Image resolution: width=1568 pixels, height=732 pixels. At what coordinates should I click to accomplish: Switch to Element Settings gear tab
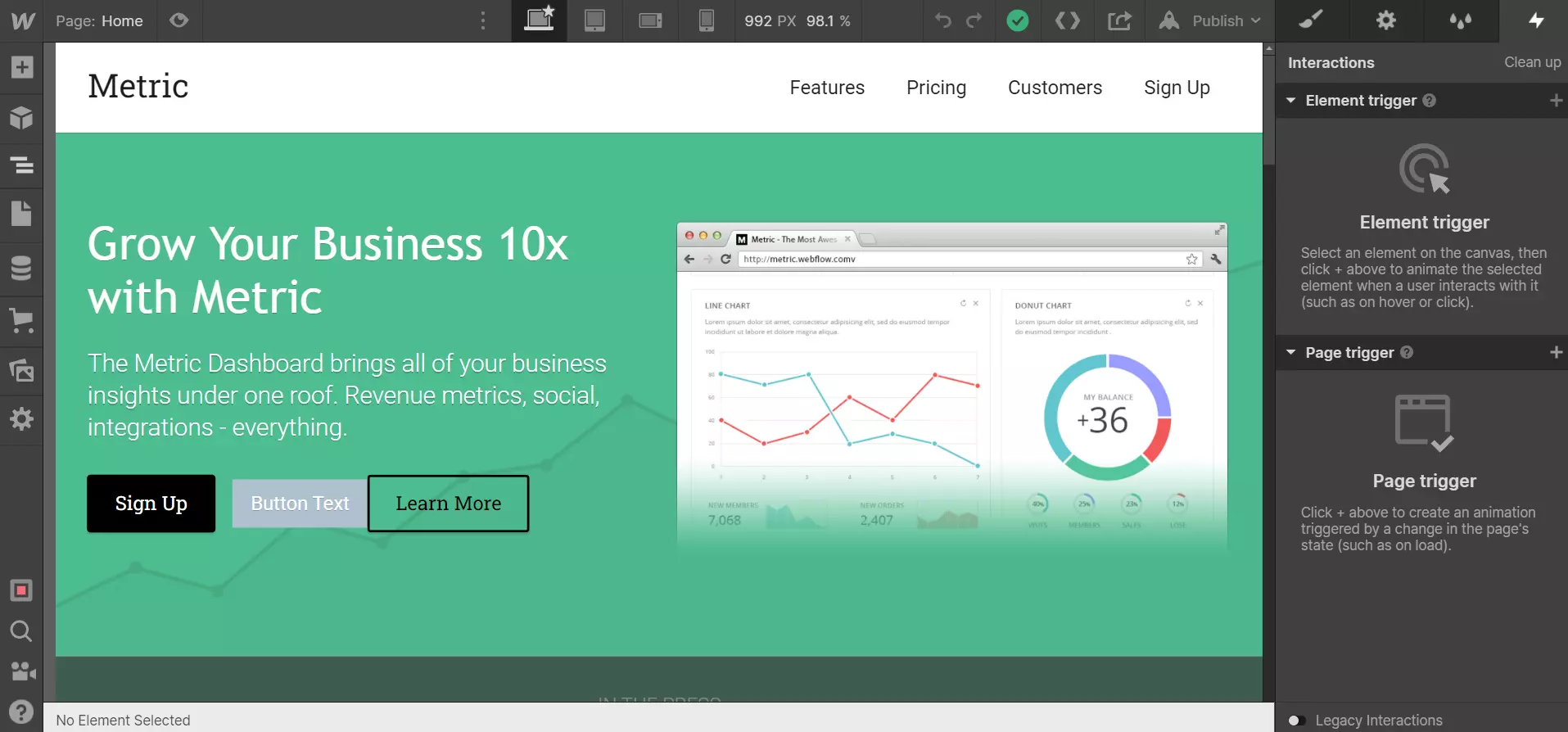click(1386, 20)
